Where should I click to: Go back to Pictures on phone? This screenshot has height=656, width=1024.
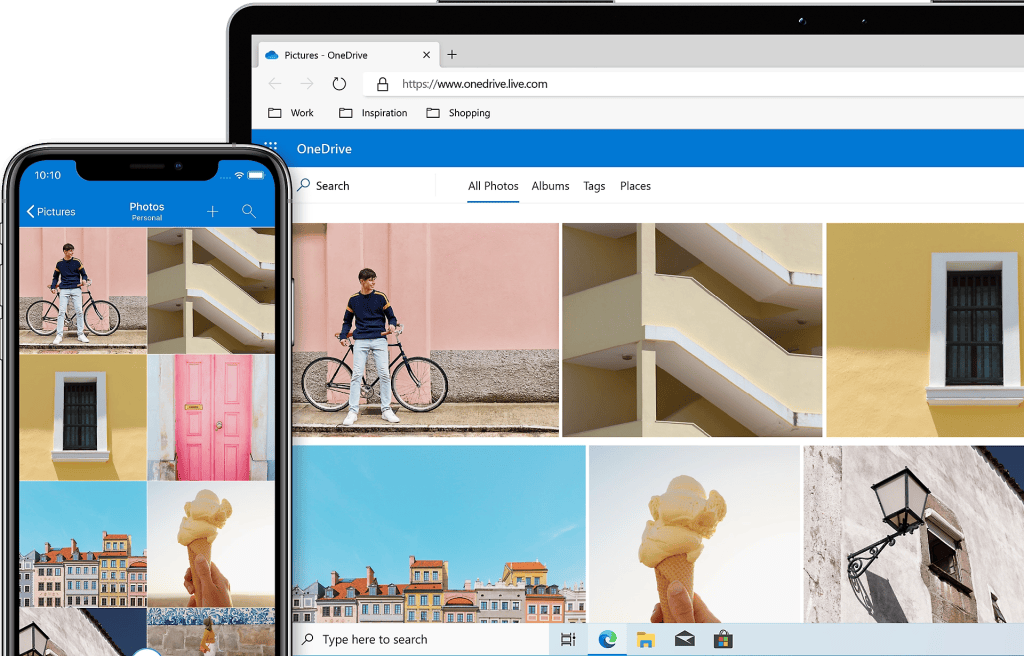(x=51, y=211)
